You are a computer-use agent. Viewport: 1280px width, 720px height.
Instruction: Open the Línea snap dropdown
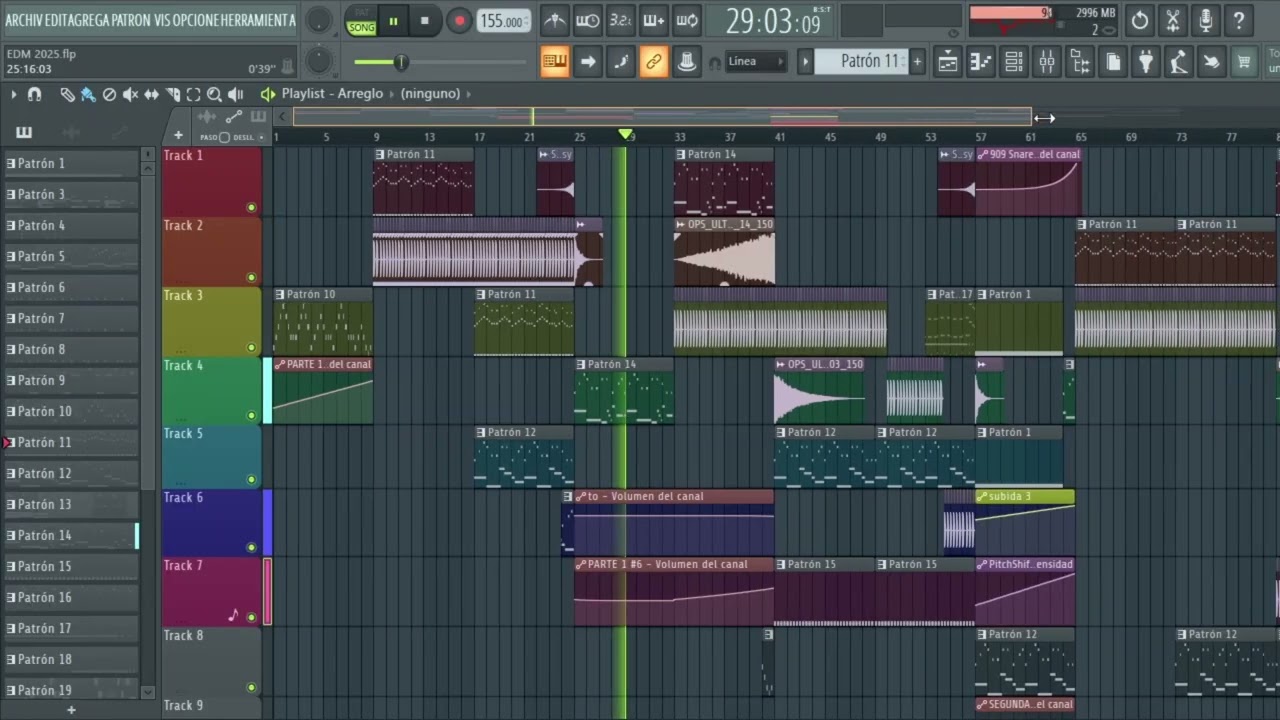757,62
